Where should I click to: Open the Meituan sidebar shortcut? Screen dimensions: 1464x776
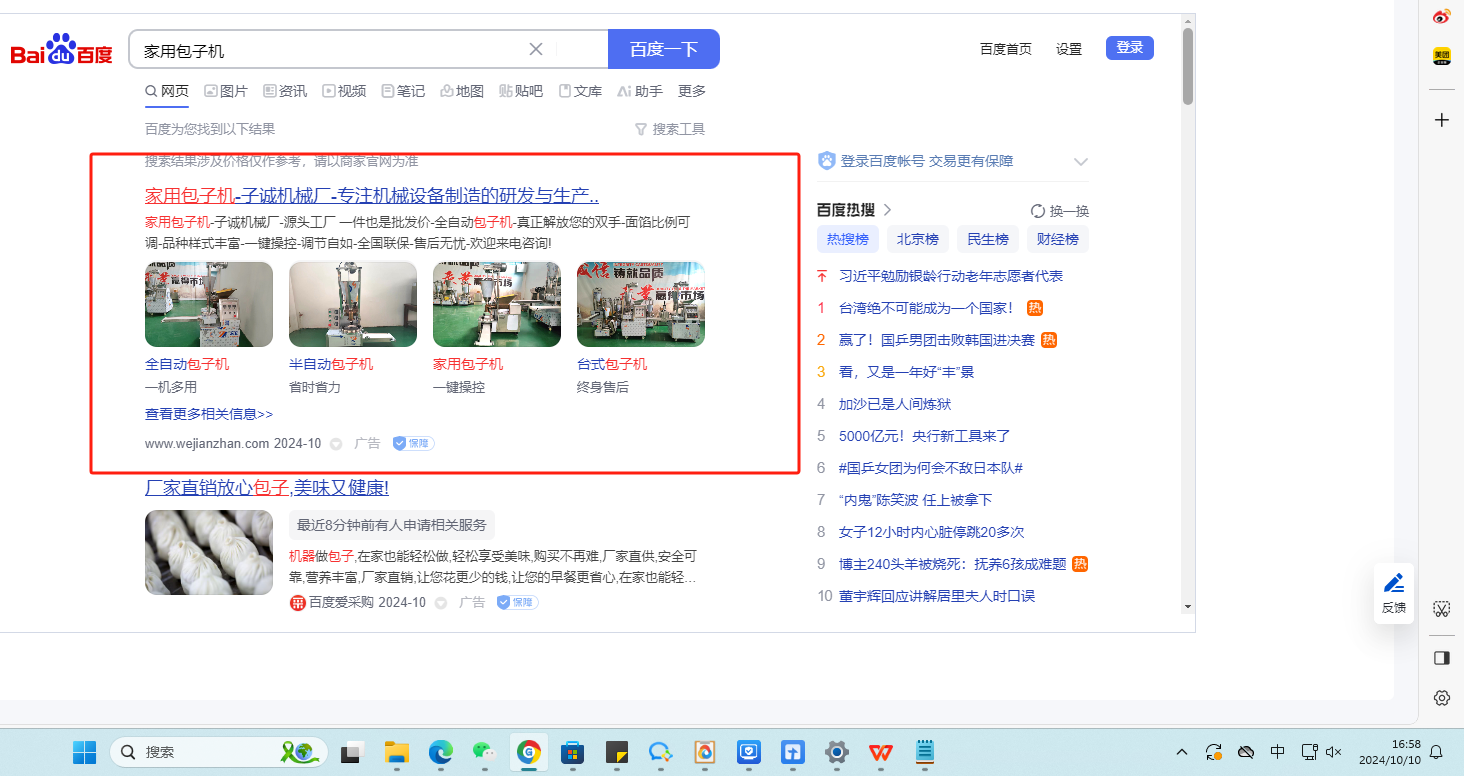coord(1441,56)
